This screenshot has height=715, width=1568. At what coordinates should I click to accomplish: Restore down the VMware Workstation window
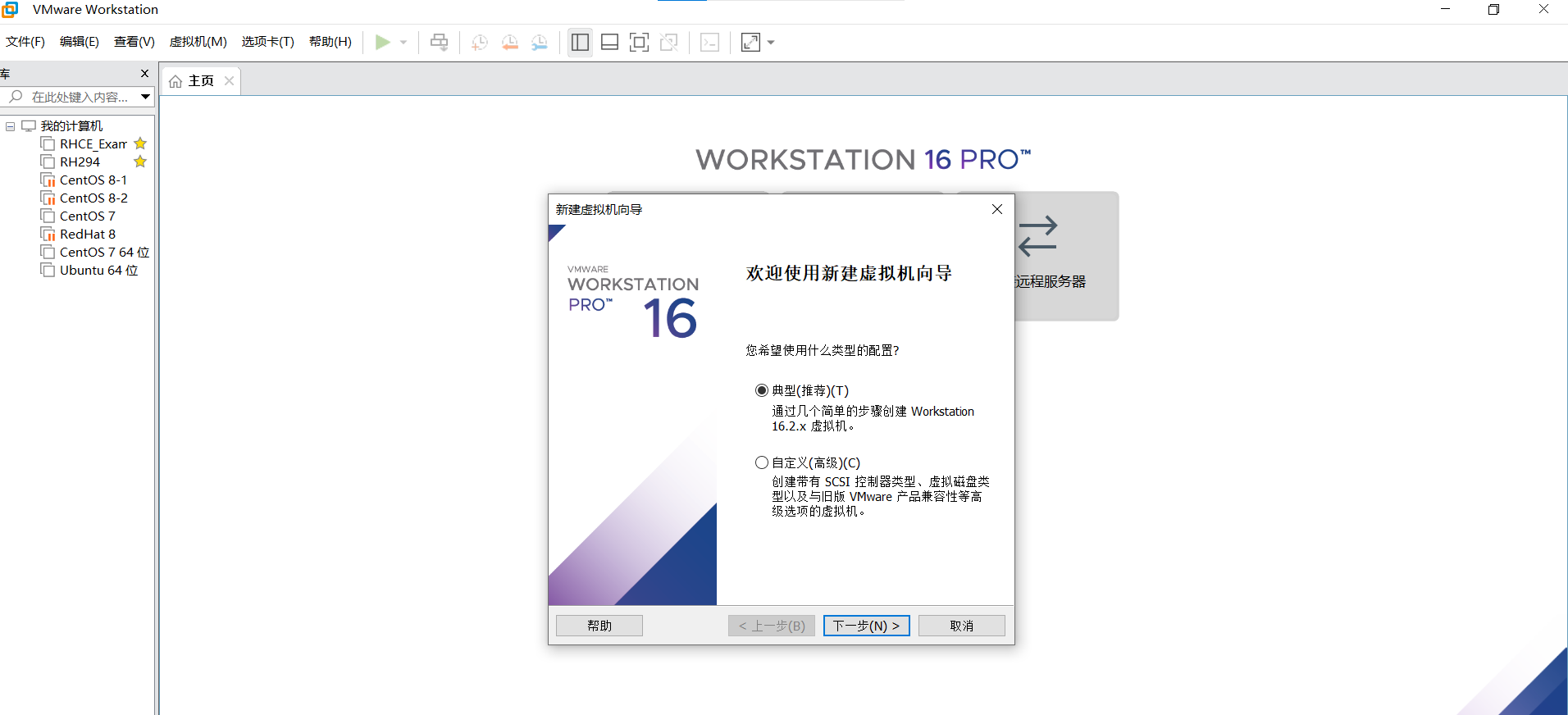coord(1494,10)
